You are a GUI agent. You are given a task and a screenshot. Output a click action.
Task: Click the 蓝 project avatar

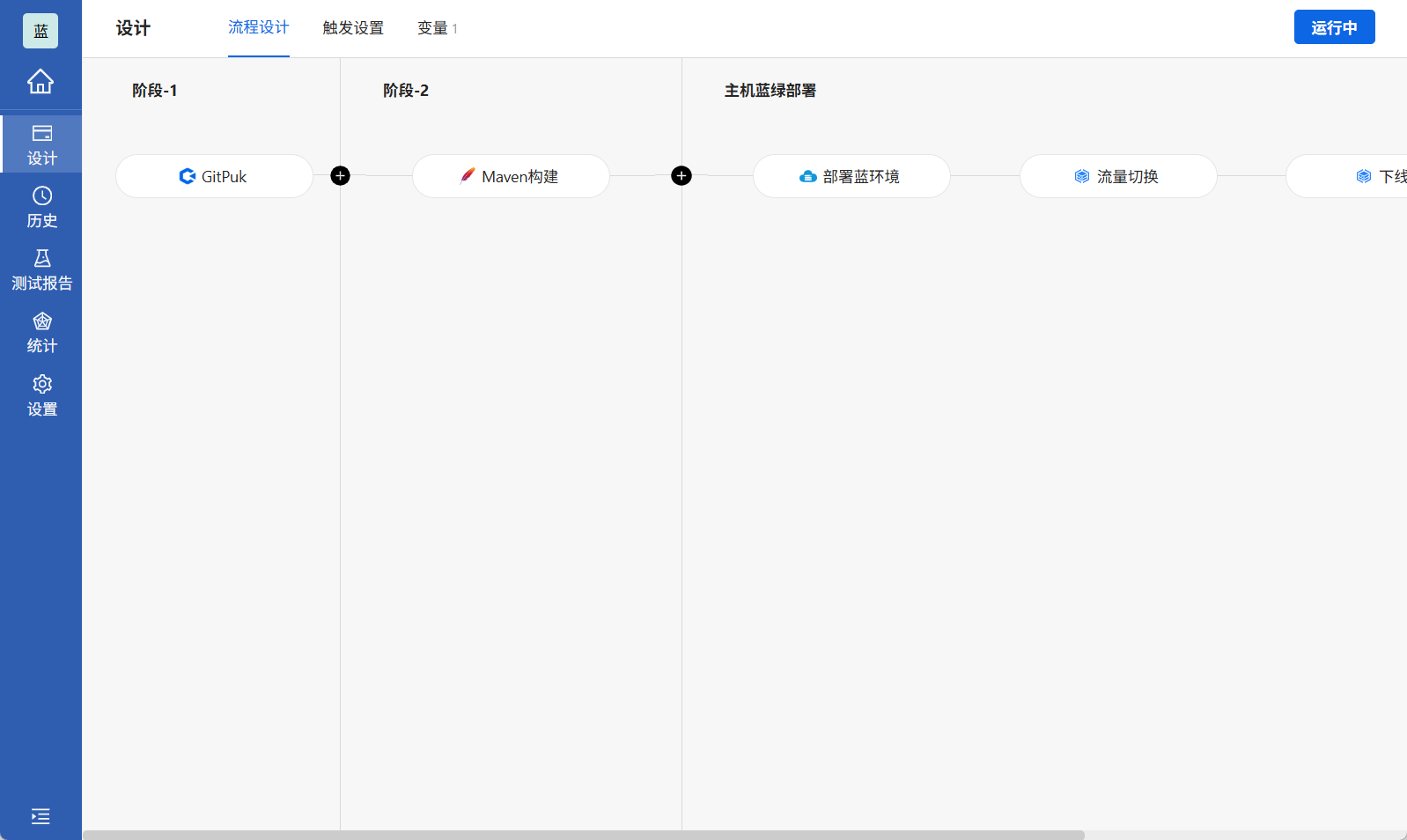(x=41, y=31)
